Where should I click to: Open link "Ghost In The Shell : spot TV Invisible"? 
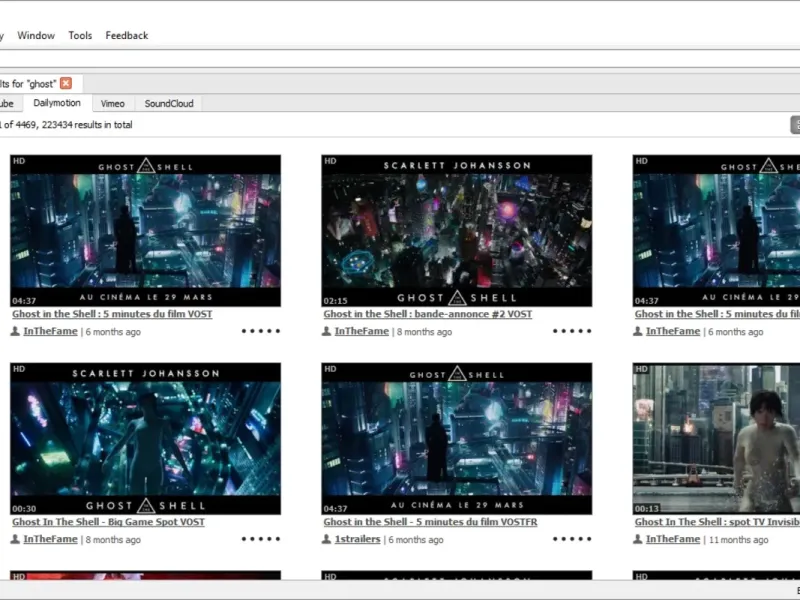point(717,522)
